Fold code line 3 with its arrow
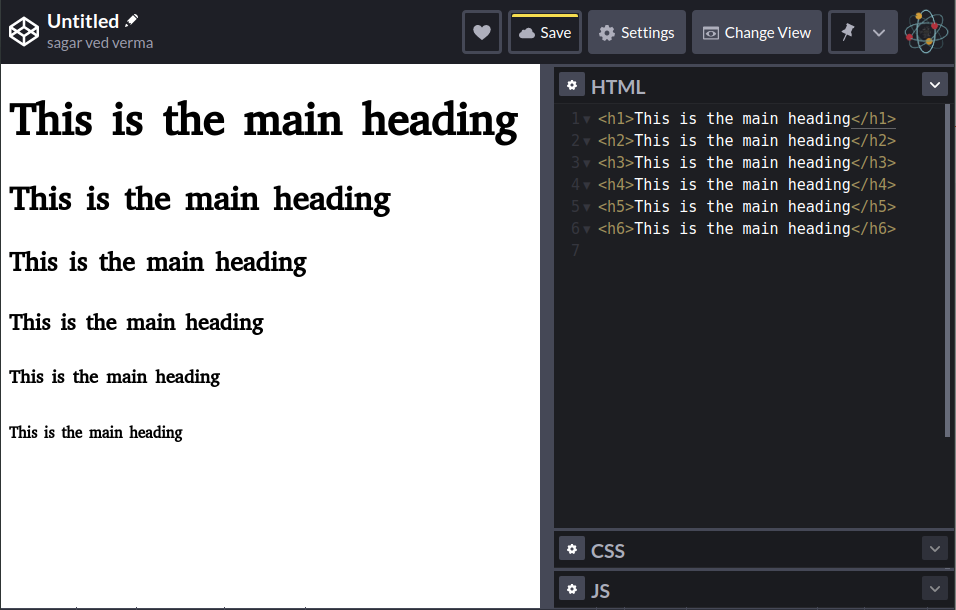Image resolution: width=956 pixels, height=610 pixels. tap(587, 163)
